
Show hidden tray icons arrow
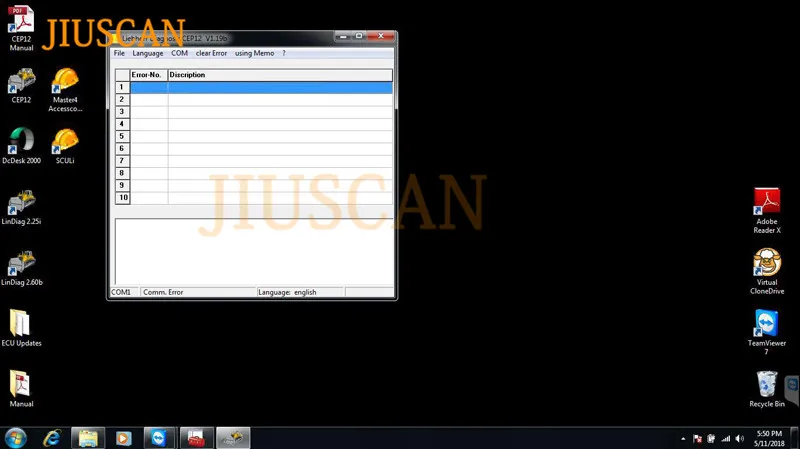tap(683, 439)
